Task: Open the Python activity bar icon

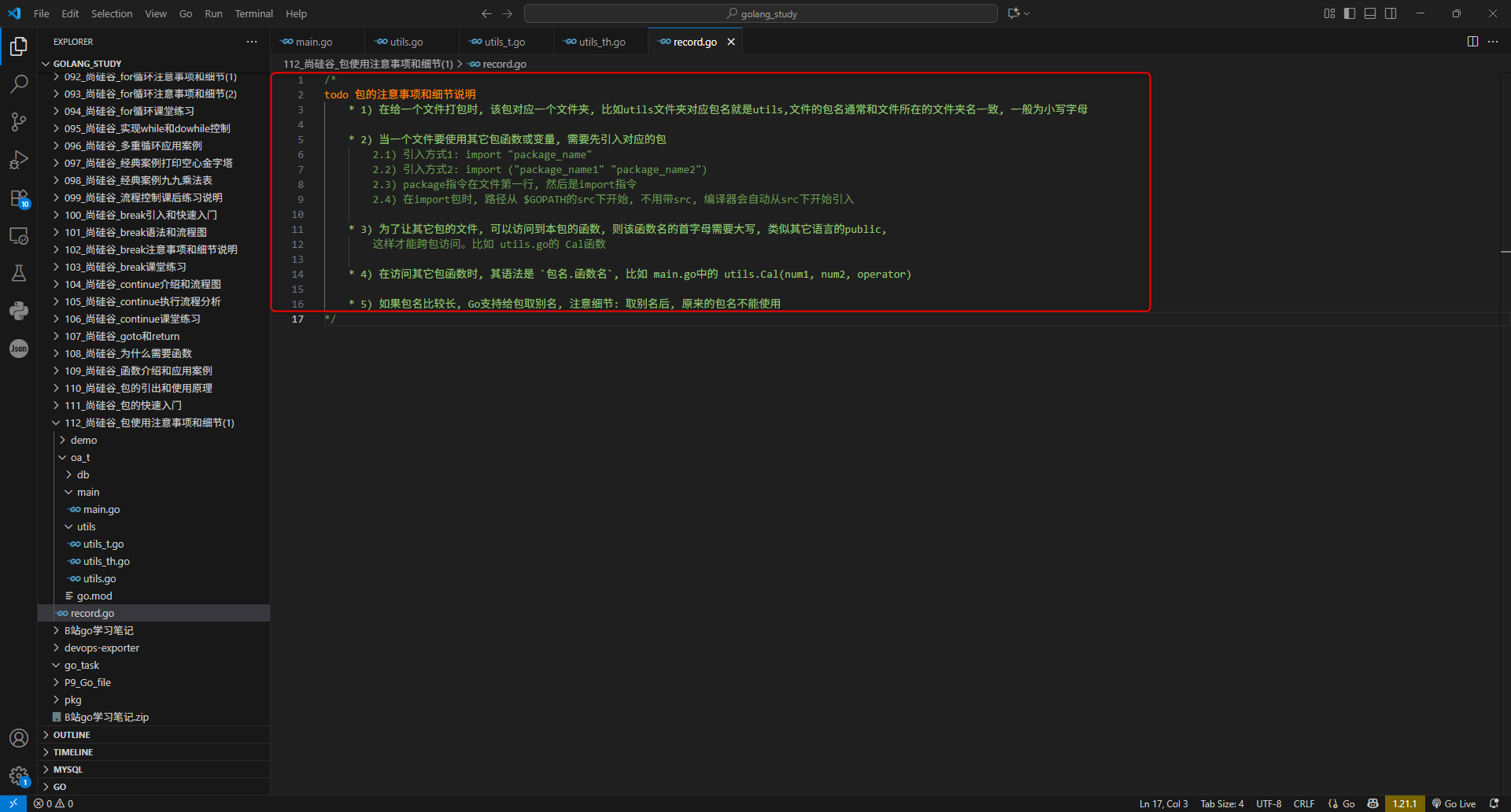Action: pyautogui.click(x=19, y=311)
